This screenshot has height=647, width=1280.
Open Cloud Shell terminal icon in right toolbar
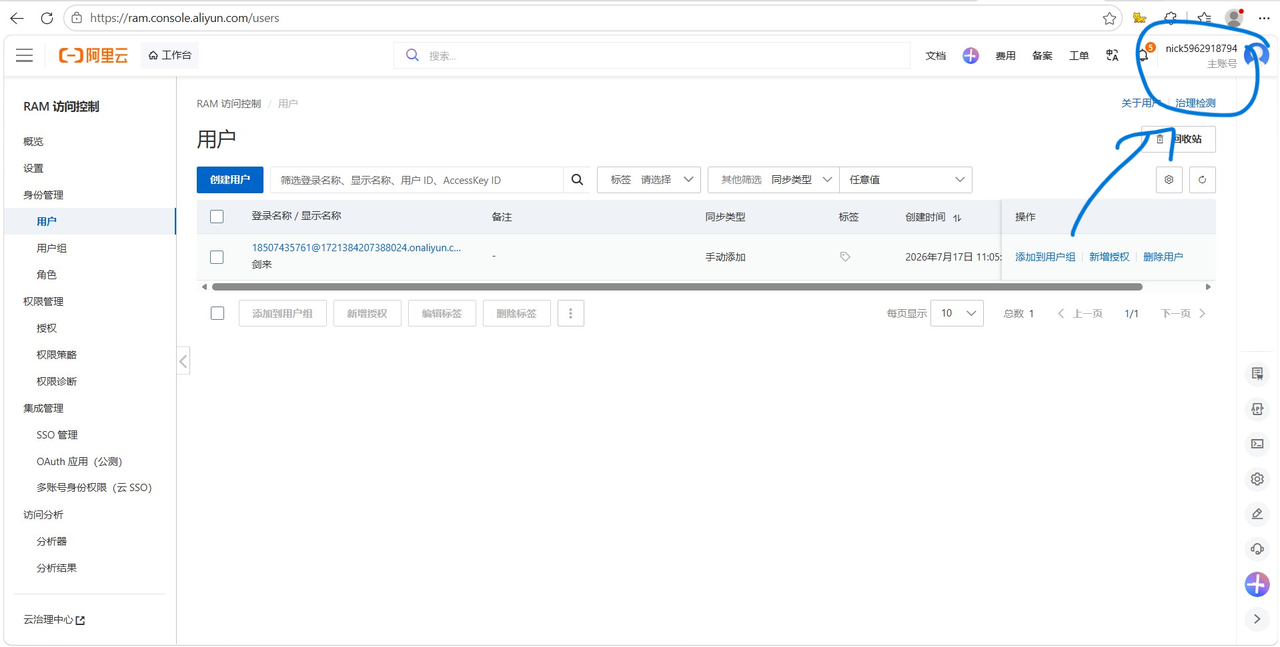1257,444
